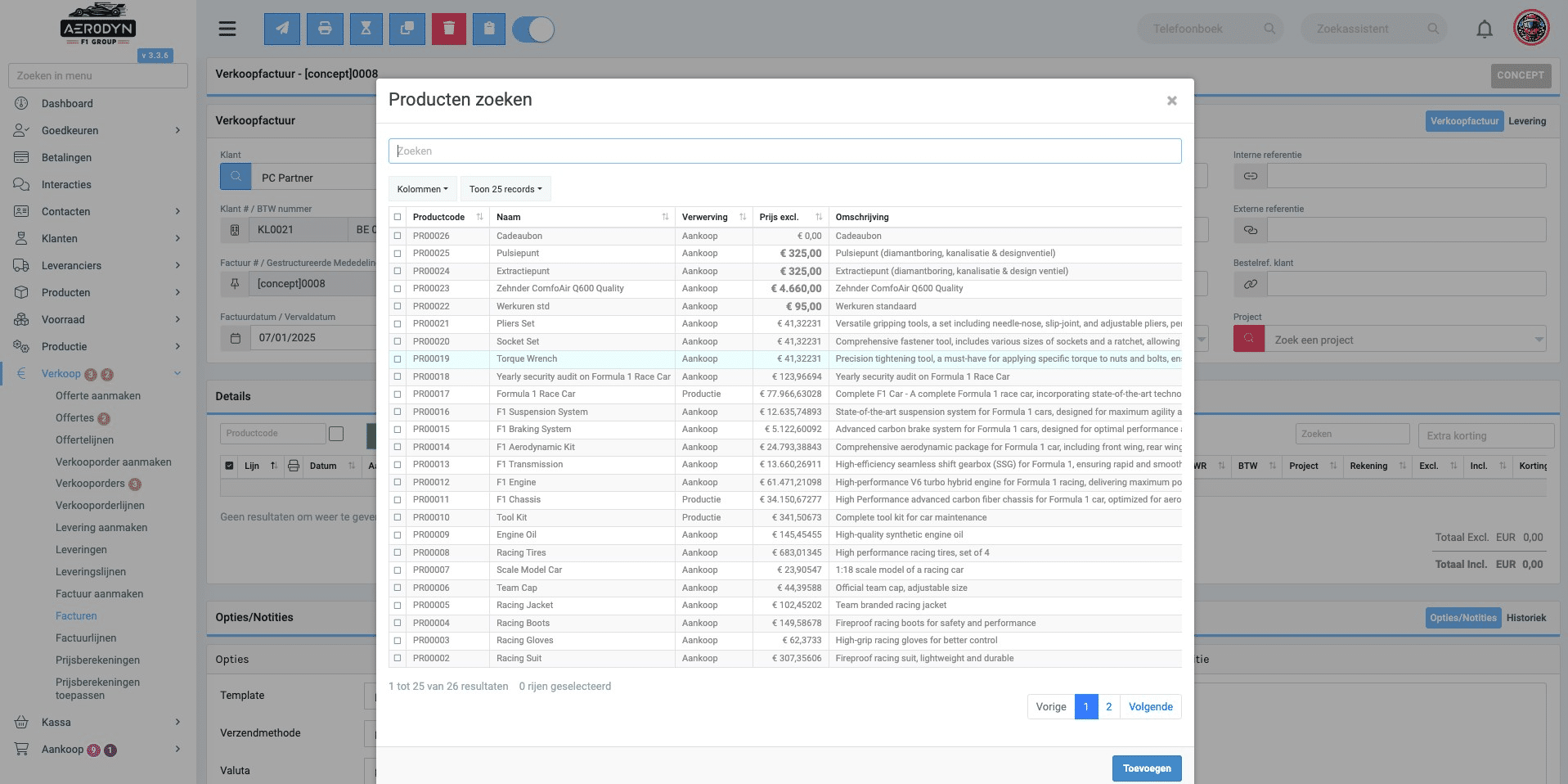Click the red trash delete icon
The width and height of the screenshot is (1568, 784).
click(x=449, y=29)
